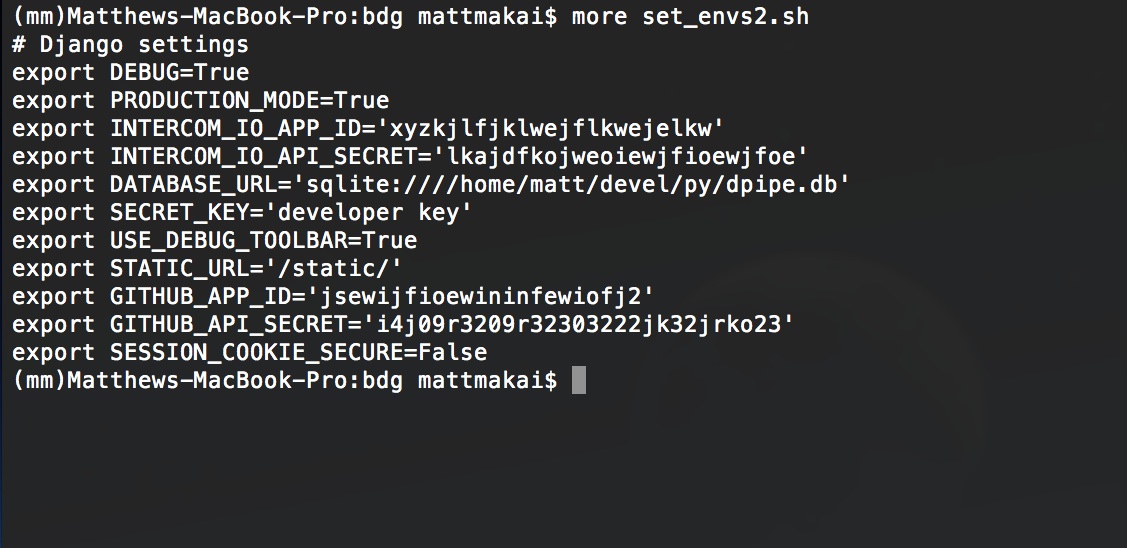Click USE_DEBUG_TOOLBAR=True text

(263, 240)
